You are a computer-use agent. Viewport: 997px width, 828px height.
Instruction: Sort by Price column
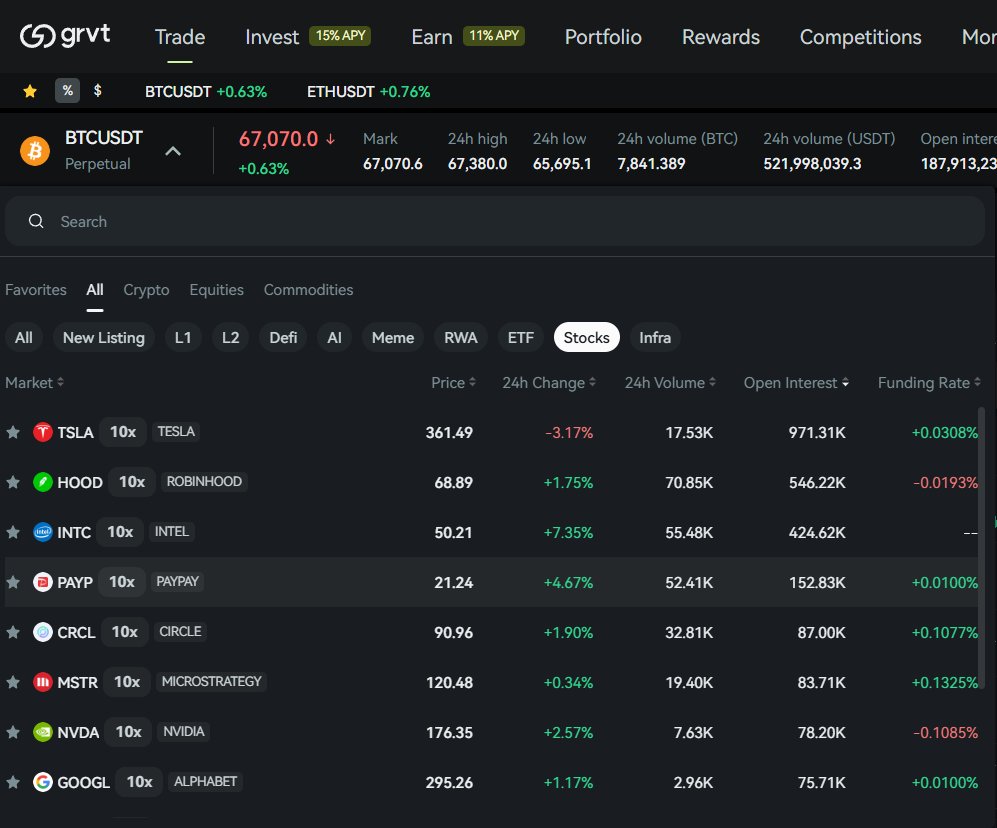(x=453, y=383)
